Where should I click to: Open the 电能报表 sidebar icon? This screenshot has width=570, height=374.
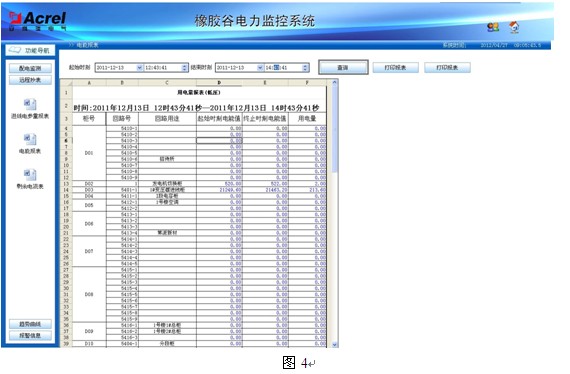pyautogui.click(x=30, y=140)
